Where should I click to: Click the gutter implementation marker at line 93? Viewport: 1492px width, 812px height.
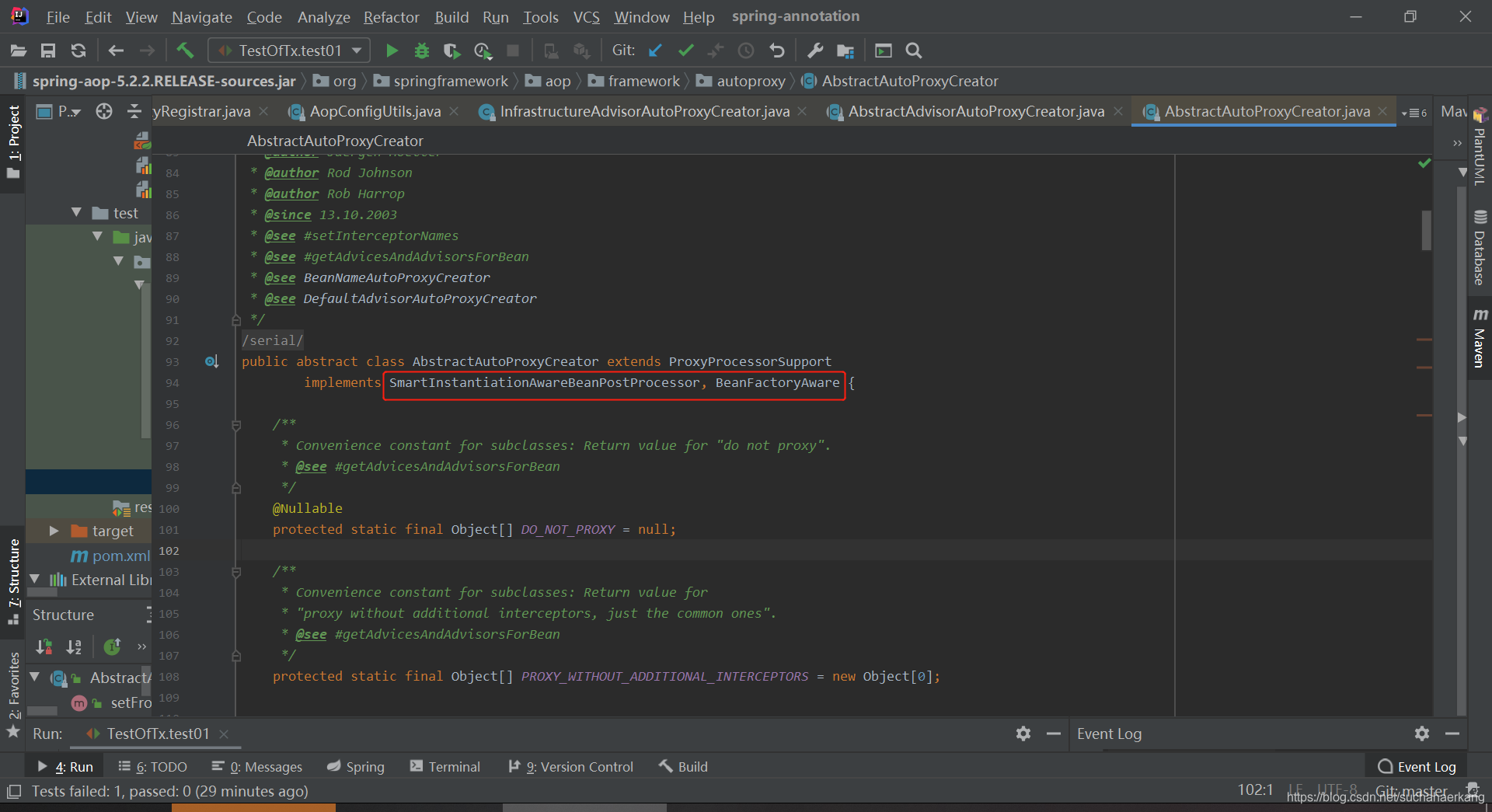point(211,361)
